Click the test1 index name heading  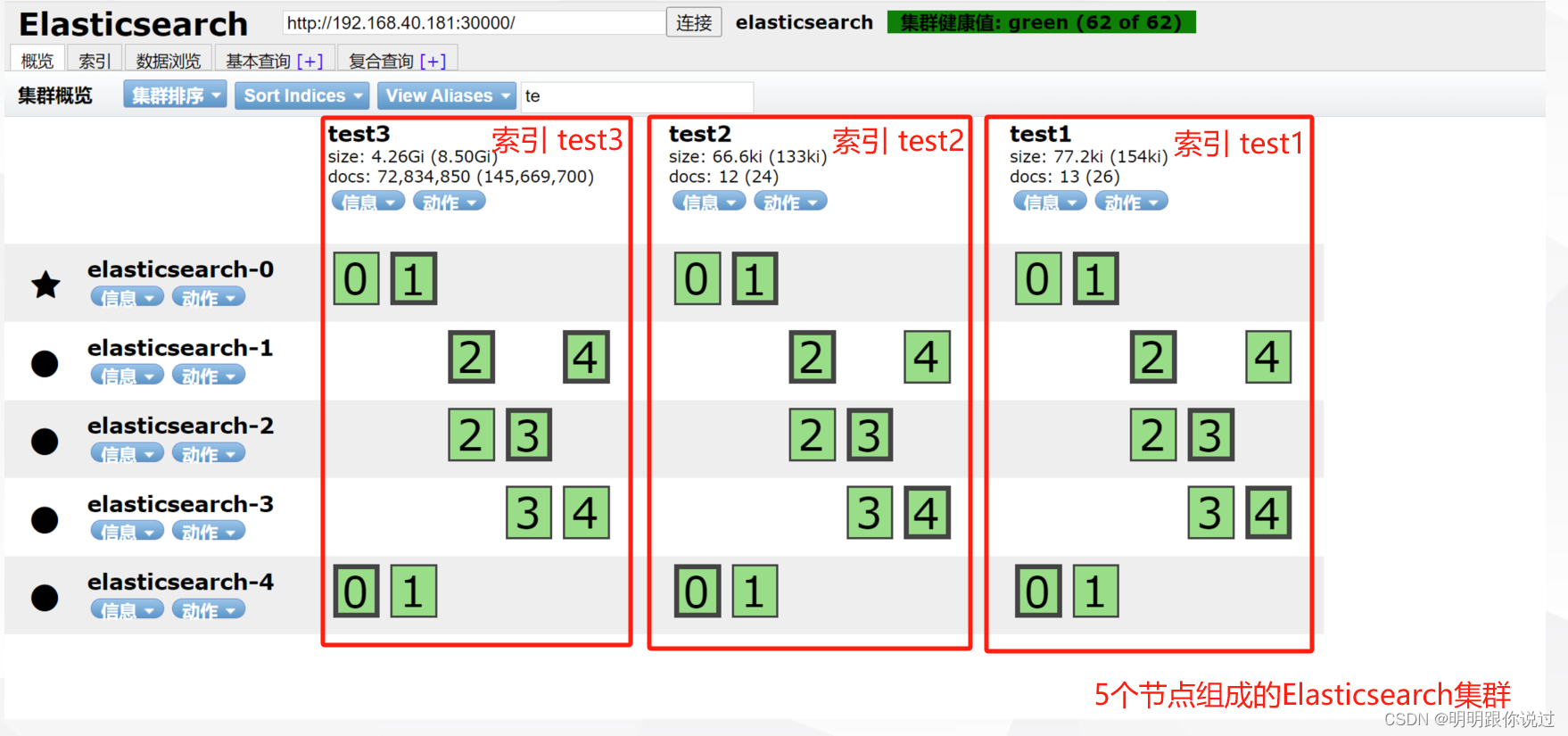(x=1040, y=134)
